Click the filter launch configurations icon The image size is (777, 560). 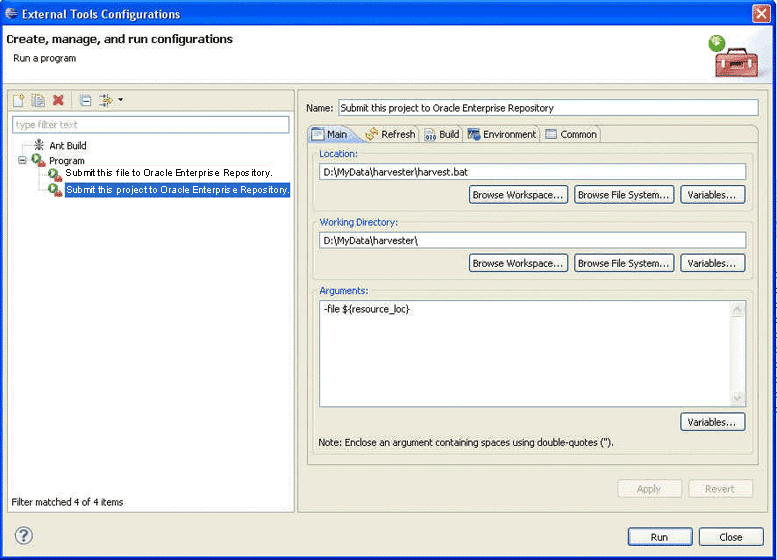(106, 101)
